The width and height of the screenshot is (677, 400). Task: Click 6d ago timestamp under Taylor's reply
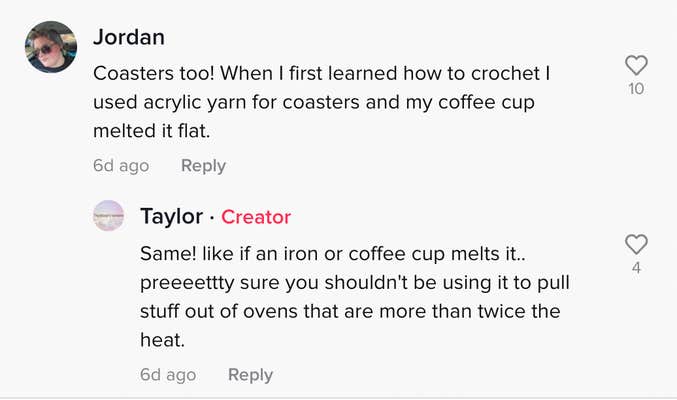(x=168, y=375)
